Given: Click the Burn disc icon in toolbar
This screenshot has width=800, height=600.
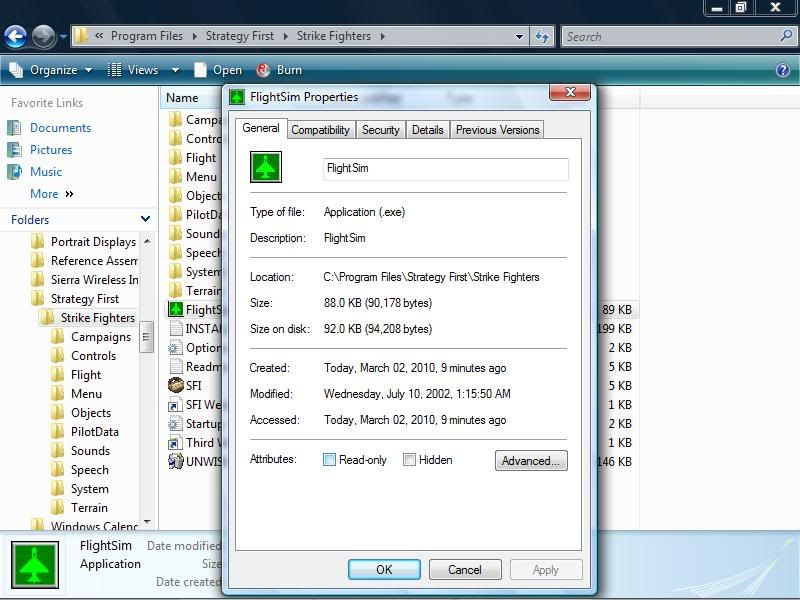Looking at the screenshot, I should pos(263,70).
